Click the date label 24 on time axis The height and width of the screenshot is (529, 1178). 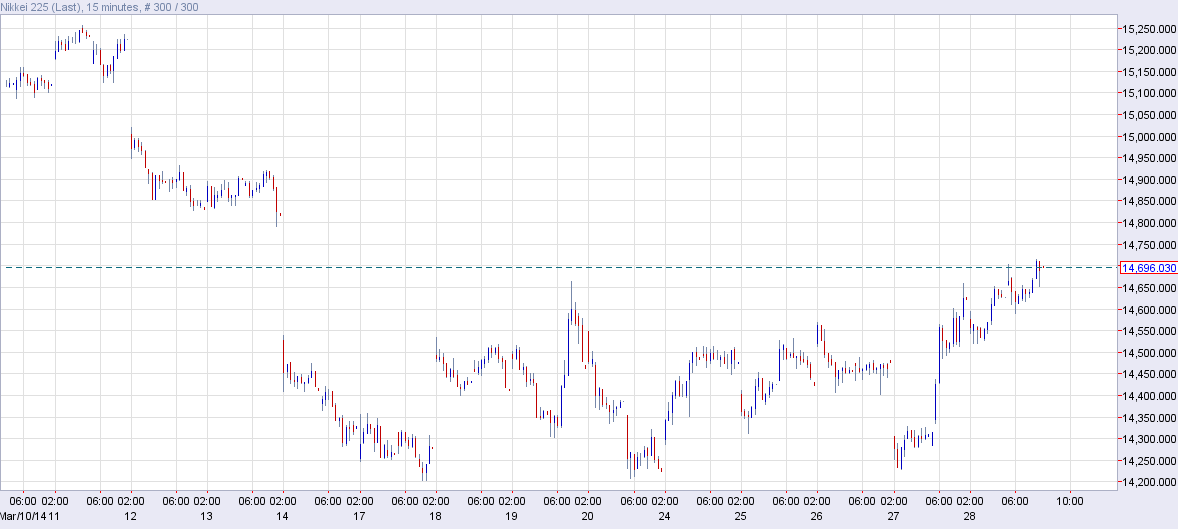[664, 516]
